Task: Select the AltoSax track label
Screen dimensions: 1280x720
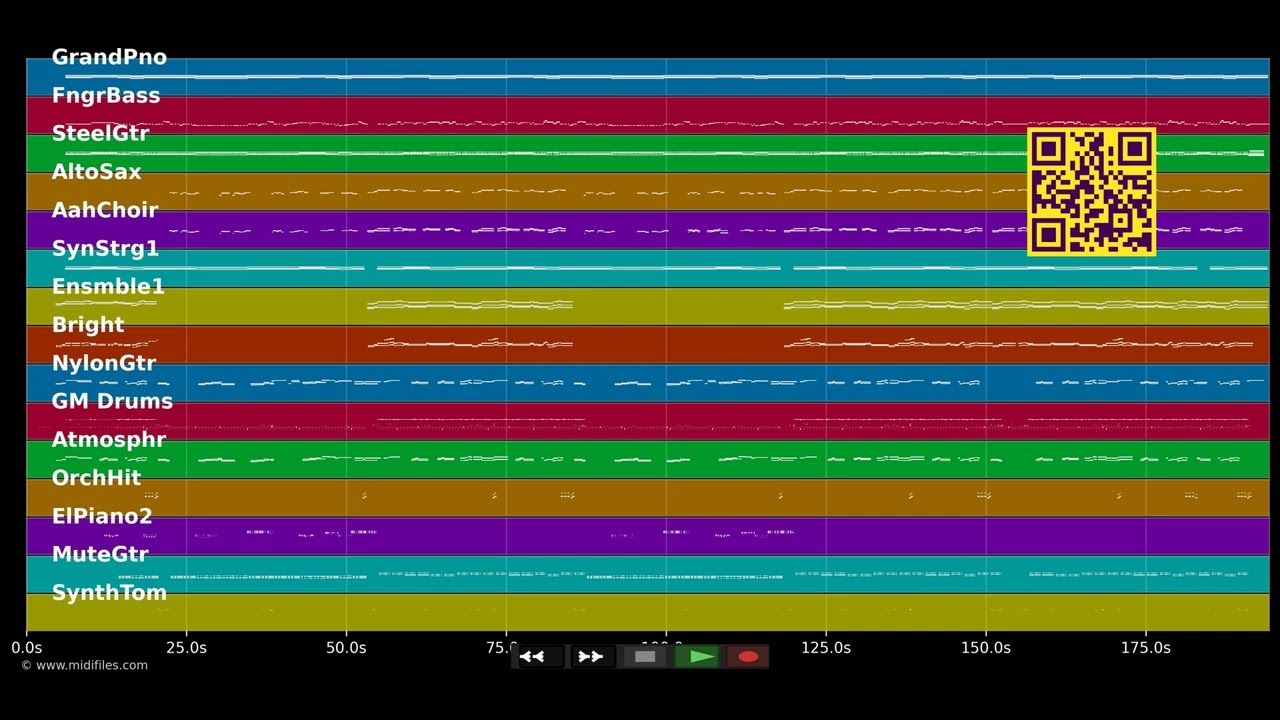Action: pos(96,172)
